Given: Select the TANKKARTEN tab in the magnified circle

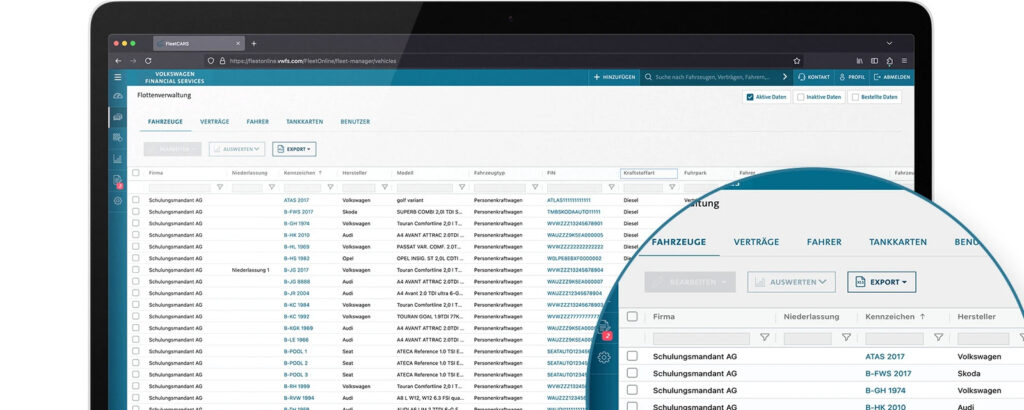Looking at the screenshot, I should [898, 242].
